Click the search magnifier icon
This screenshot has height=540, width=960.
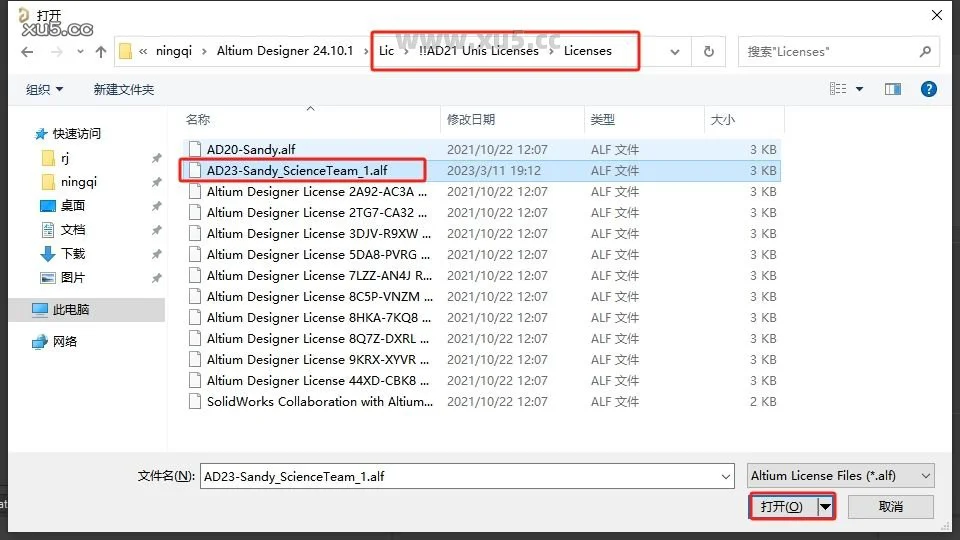926,51
